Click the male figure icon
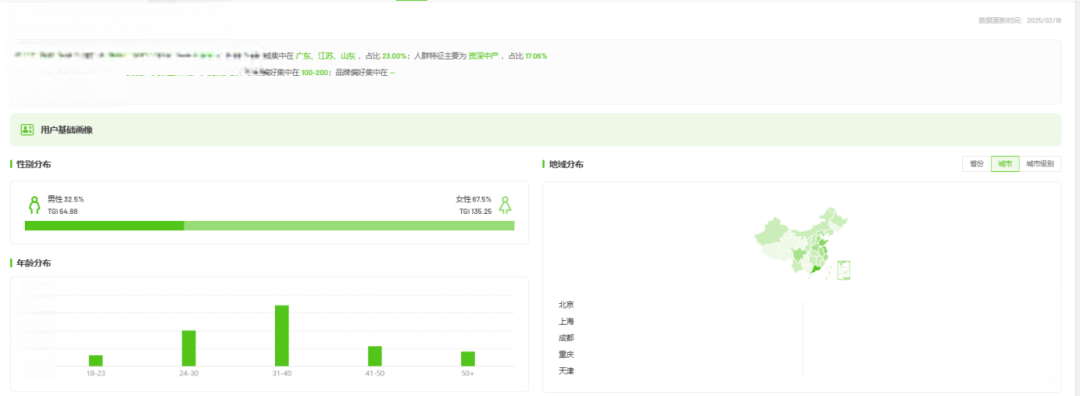The image size is (1080, 396). [34, 205]
